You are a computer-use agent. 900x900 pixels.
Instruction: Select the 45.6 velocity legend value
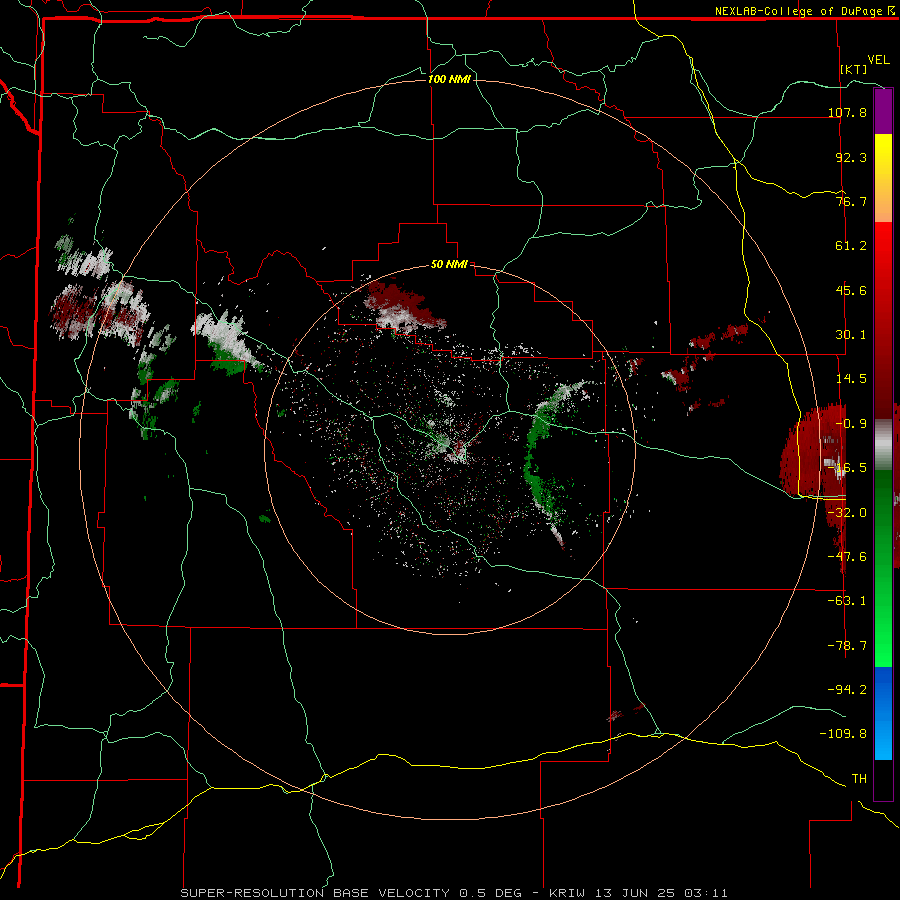coord(851,290)
